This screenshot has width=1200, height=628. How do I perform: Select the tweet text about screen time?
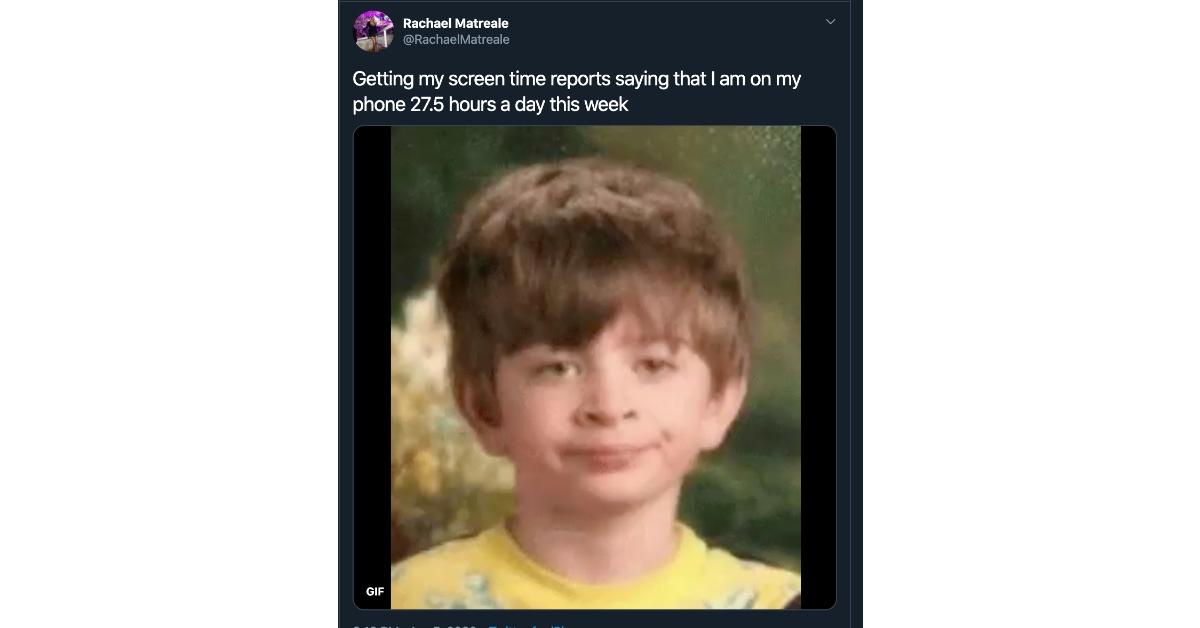pyautogui.click(x=577, y=91)
